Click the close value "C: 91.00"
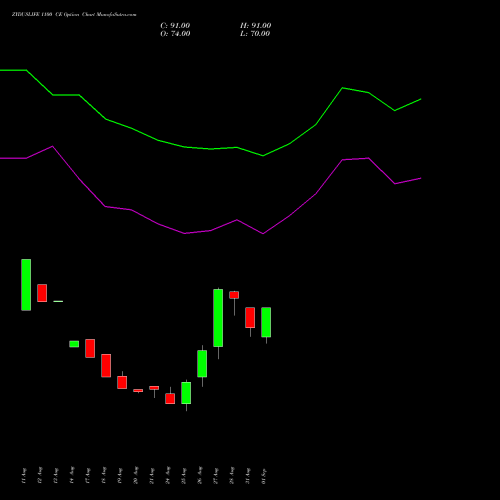This screenshot has width=500, height=500. point(175,26)
